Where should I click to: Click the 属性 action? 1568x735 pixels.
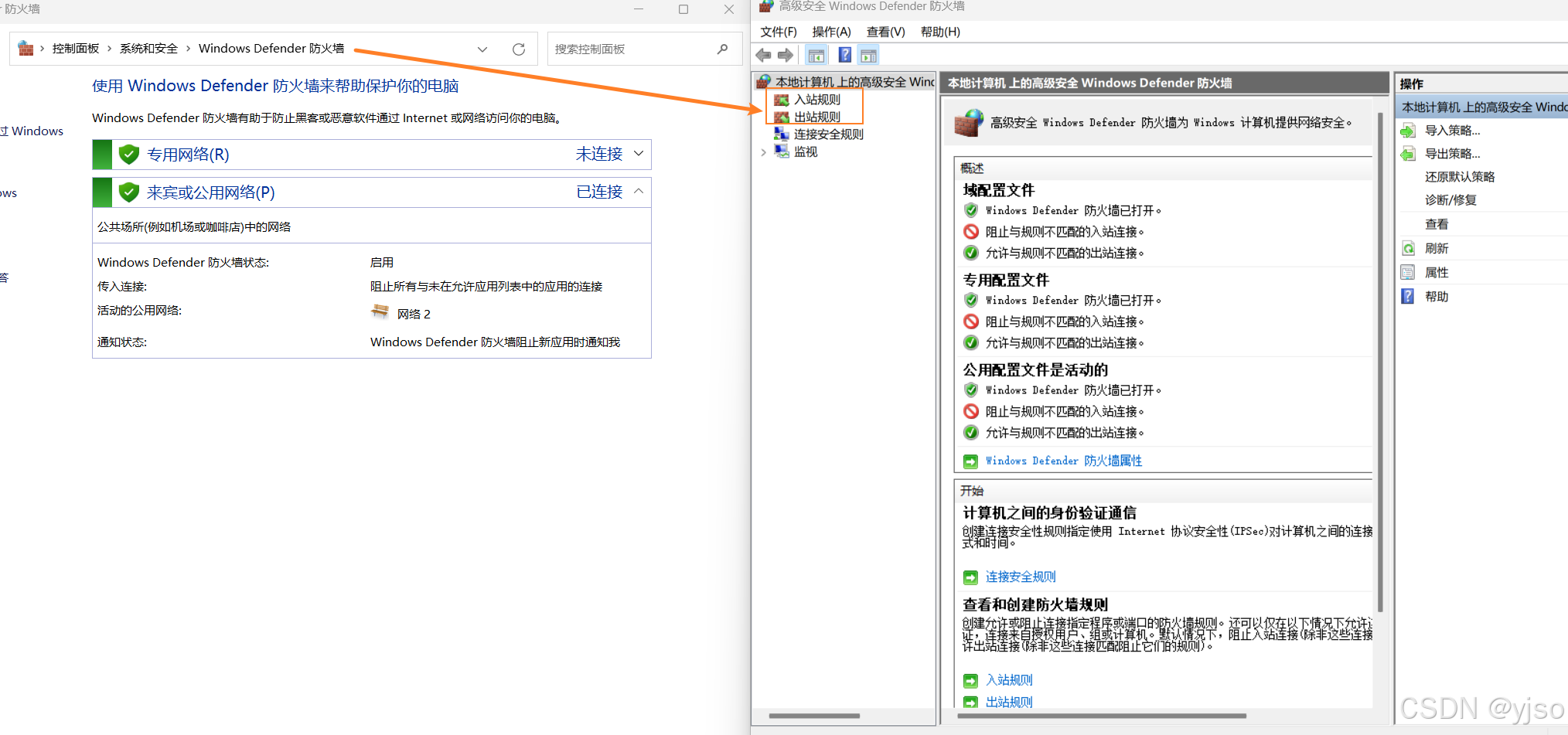[1437, 272]
